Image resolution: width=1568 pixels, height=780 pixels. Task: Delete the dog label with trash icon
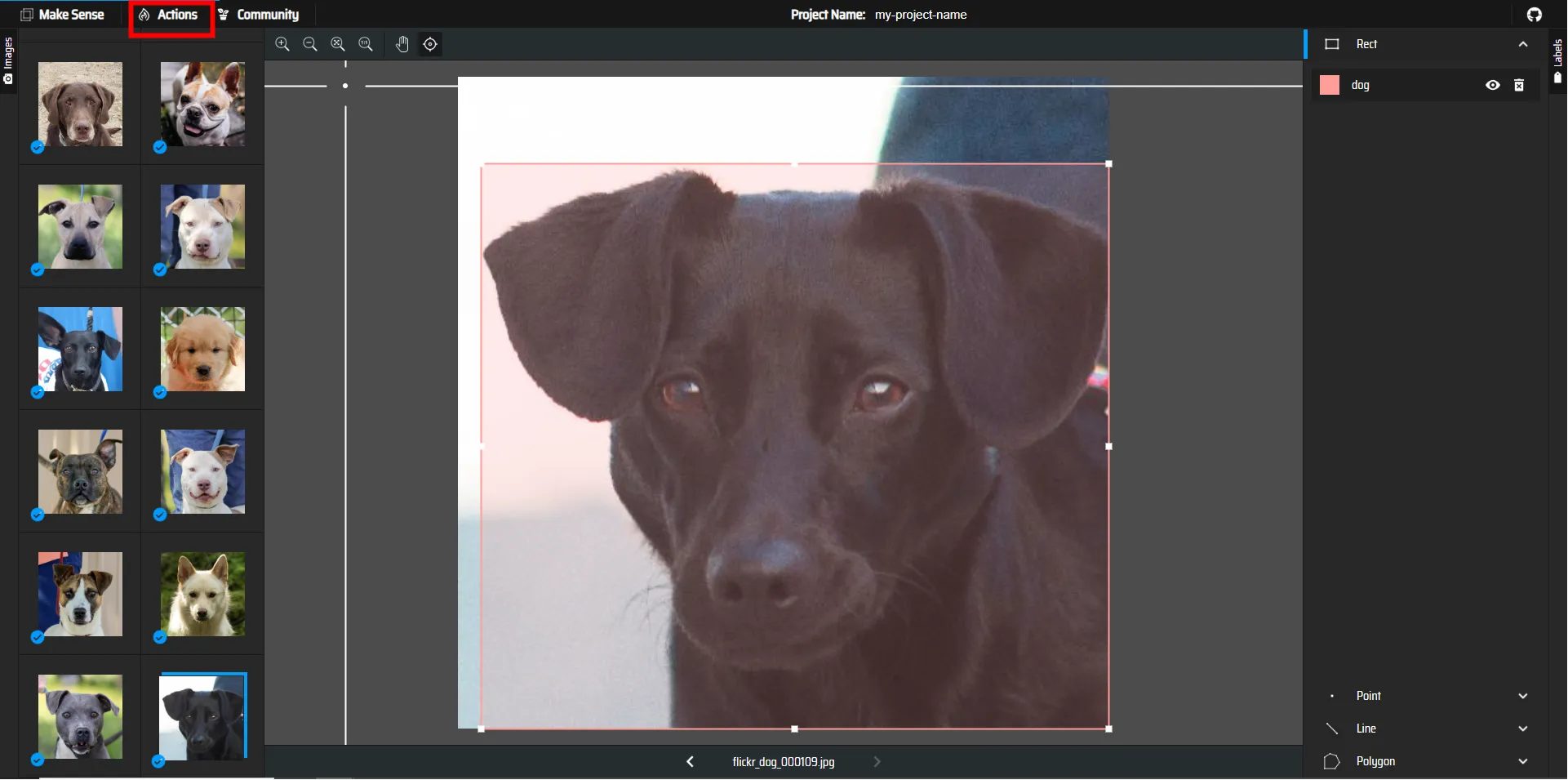[x=1519, y=85]
